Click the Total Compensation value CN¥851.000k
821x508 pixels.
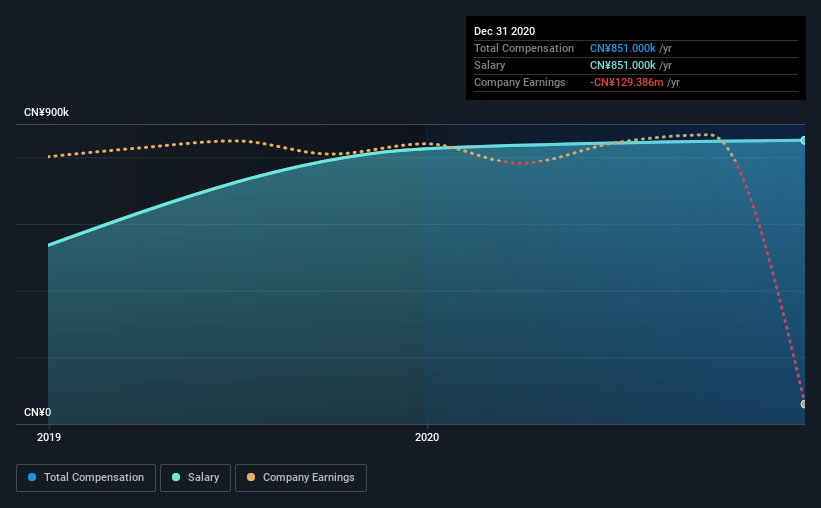click(623, 48)
